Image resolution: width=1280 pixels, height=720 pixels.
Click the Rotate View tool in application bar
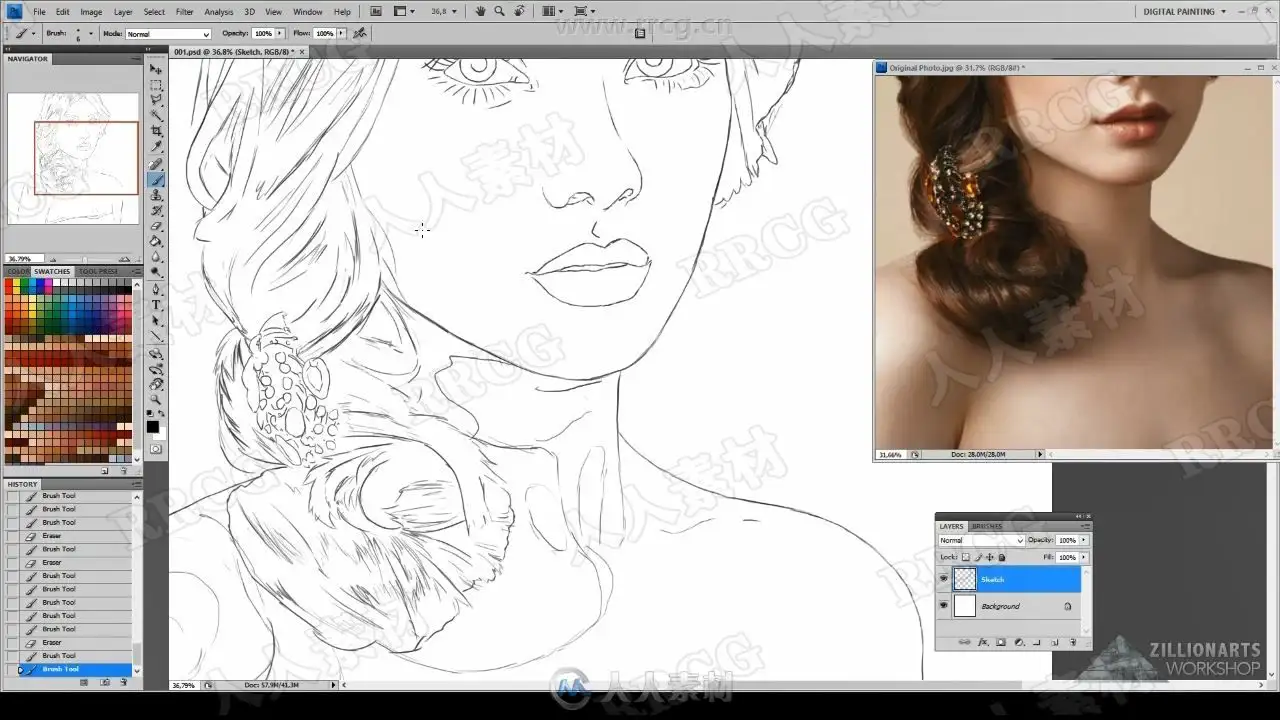[519, 11]
